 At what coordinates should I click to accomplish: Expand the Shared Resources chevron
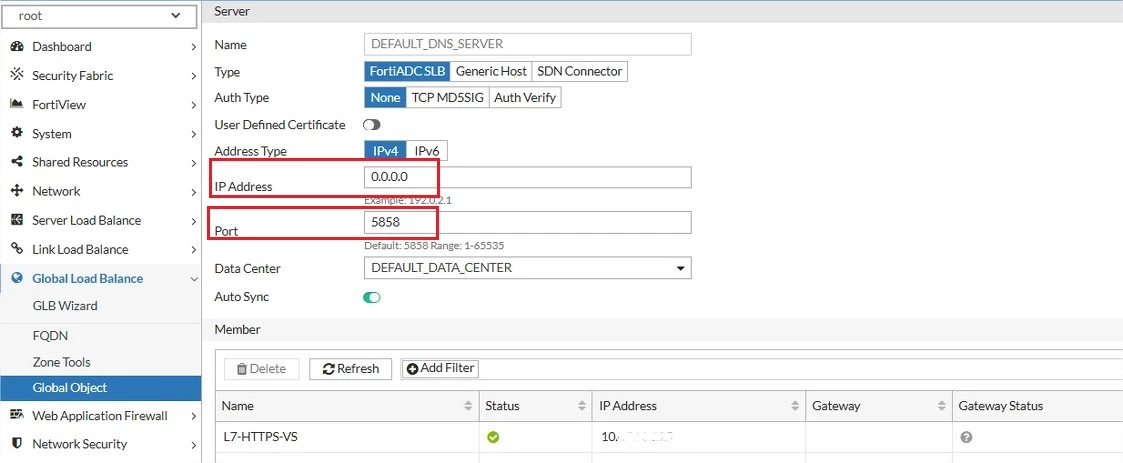[x=194, y=163]
